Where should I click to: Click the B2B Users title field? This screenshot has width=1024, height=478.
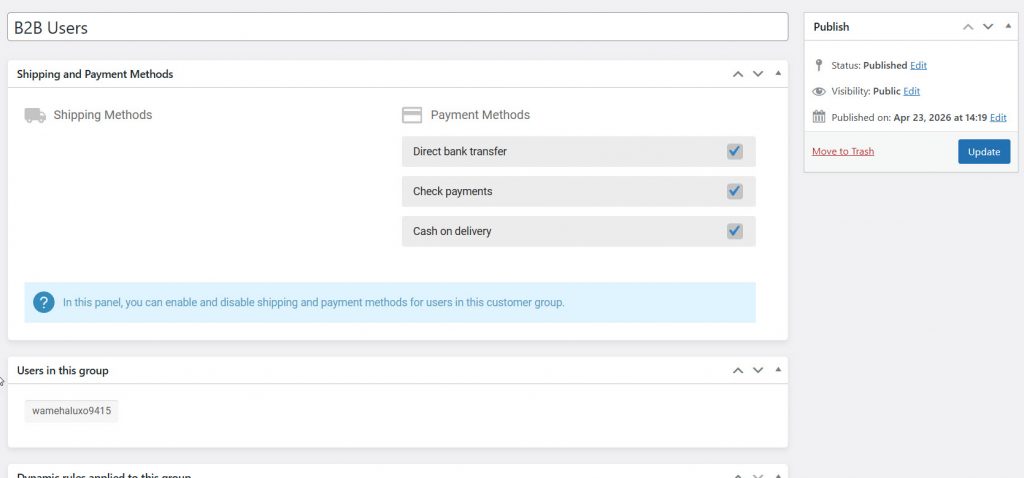coord(395,27)
